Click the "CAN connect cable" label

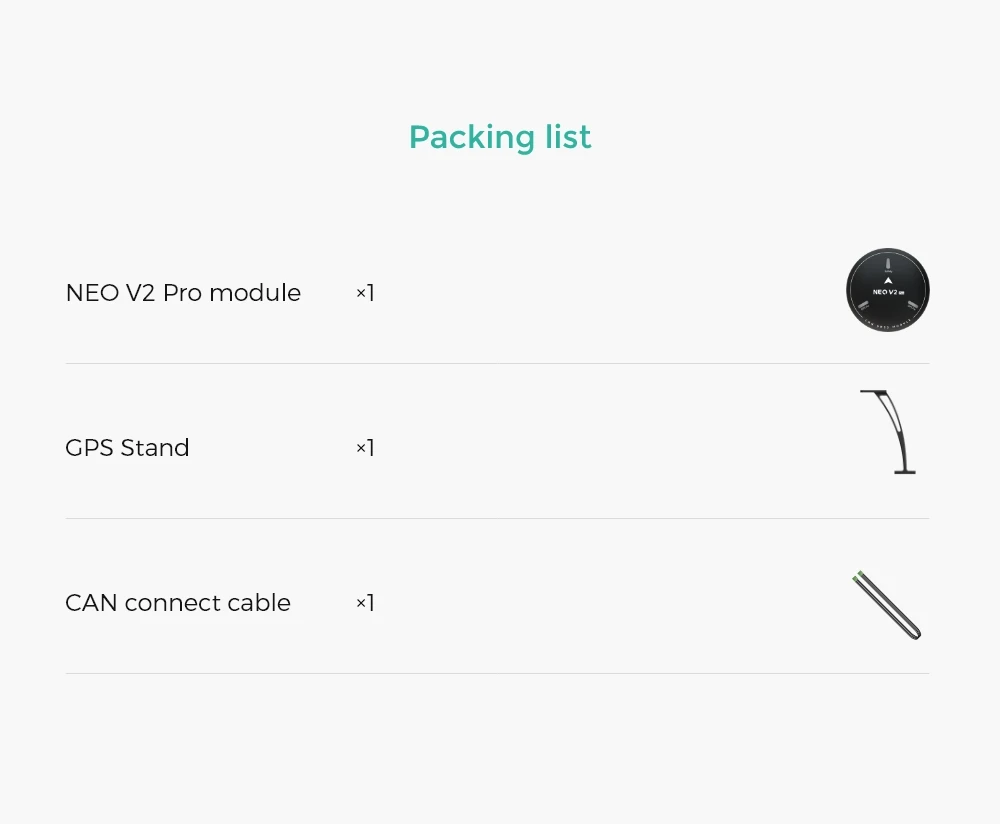tap(178, 603)
